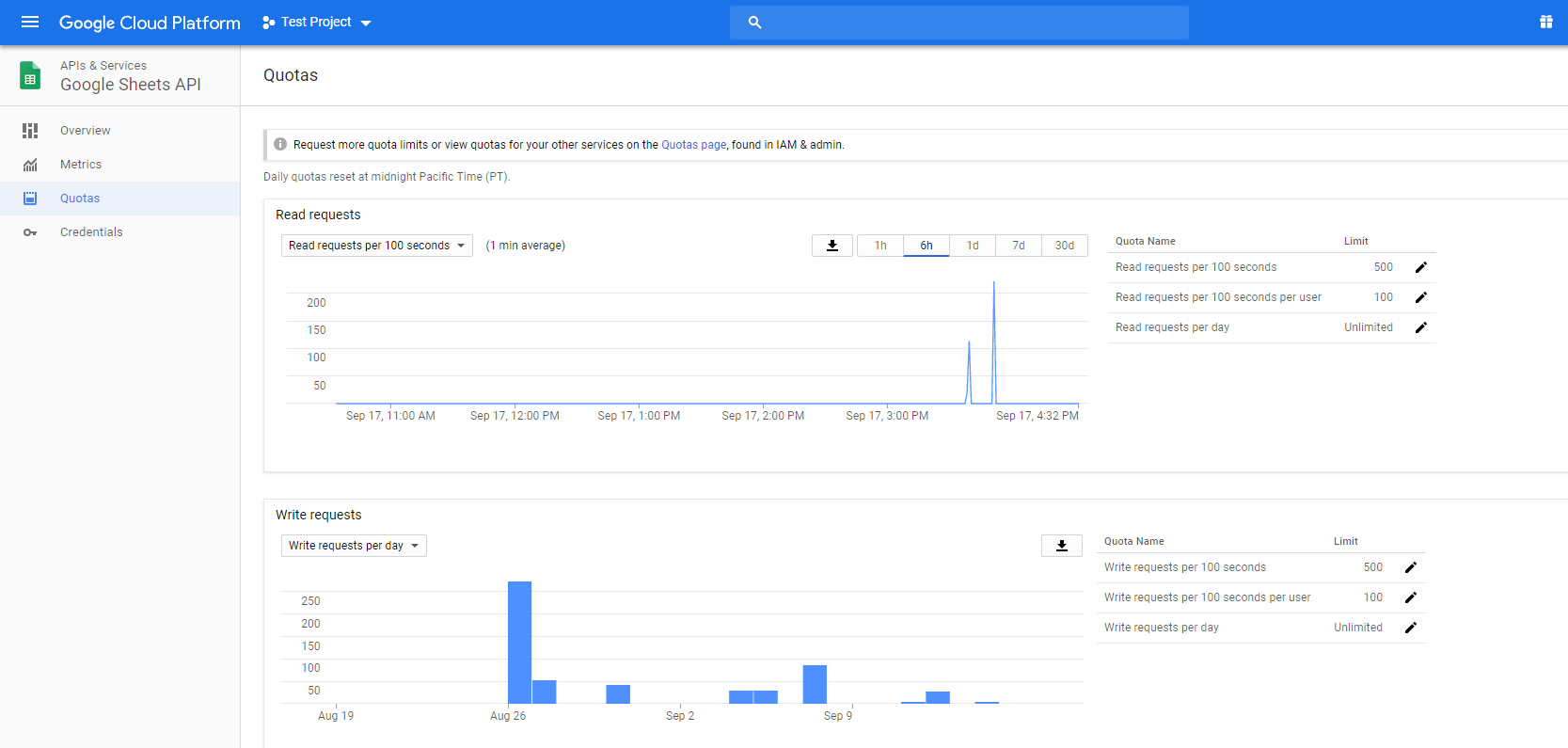This screenshot has width=1568, height=748.
Task: Edit the Write requests per day limit
Action: [x=1410, y=628]
